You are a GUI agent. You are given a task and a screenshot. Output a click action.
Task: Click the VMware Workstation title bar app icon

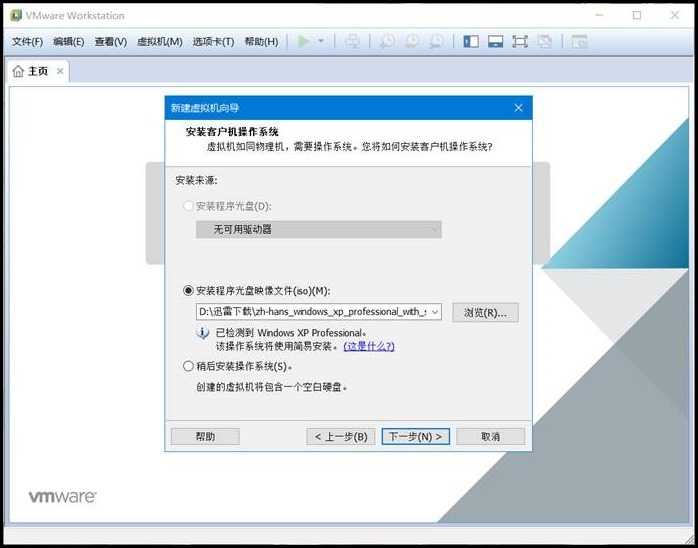(16, 15)
